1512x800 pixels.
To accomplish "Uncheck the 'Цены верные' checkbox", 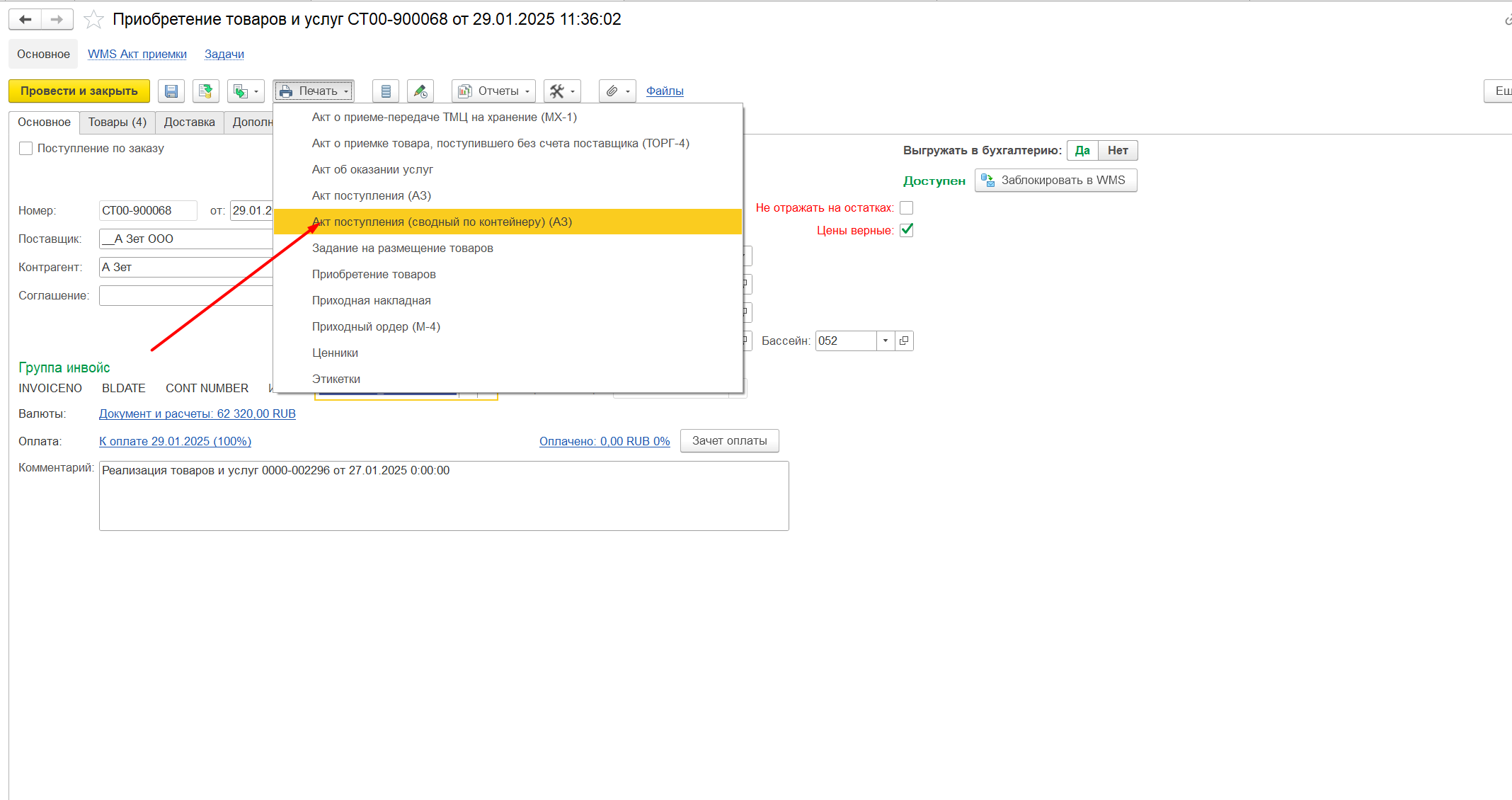I will [x=906, y=230].
